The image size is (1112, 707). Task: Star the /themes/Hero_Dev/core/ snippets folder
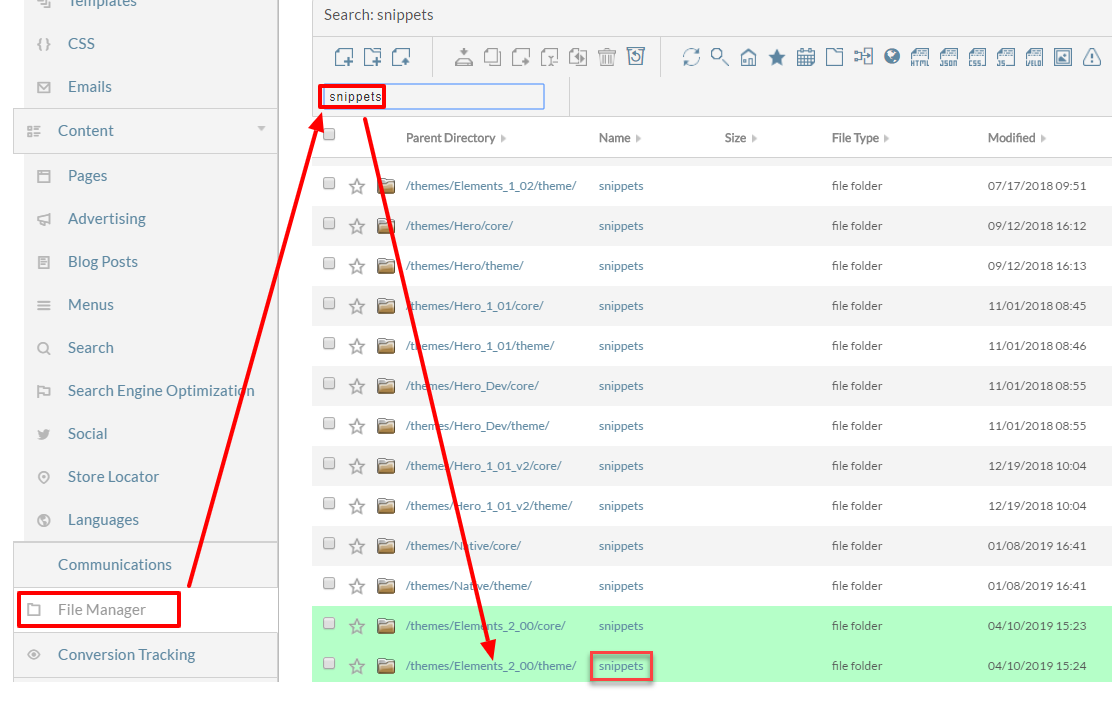(357, 386)
